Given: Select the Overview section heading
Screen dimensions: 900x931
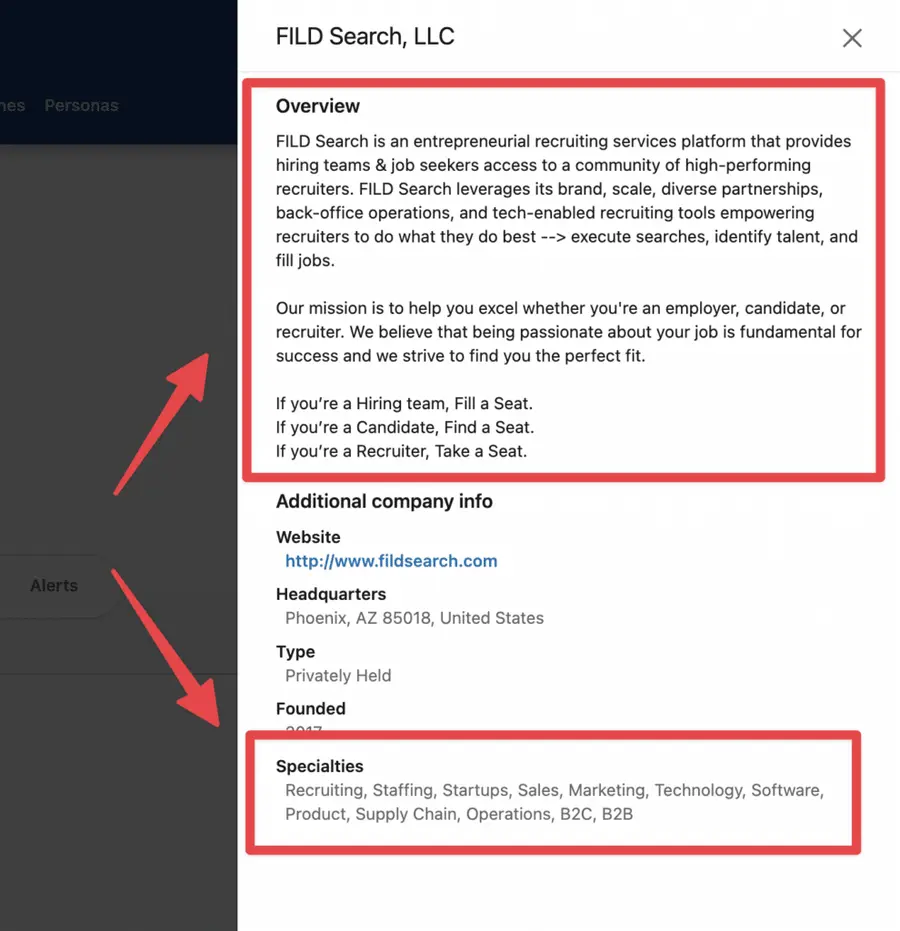Looking at the screenshot, I should point(318,106).
